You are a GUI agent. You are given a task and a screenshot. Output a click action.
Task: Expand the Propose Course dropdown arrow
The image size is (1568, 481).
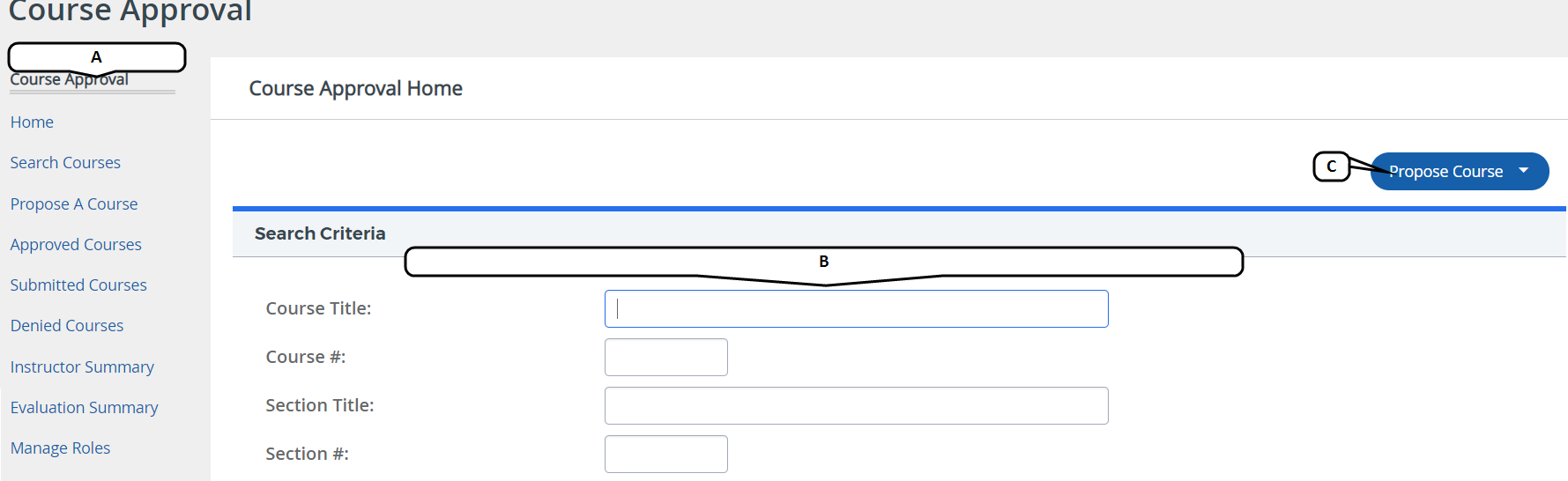click(1524, 171)
